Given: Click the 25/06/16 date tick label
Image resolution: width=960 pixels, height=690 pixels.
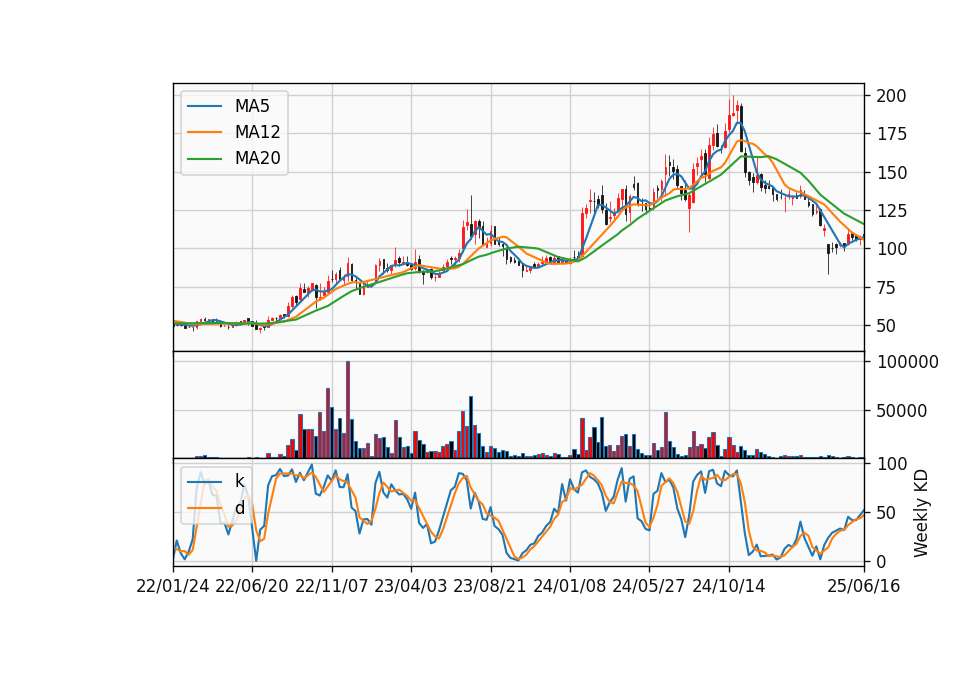Looking at the screenshot, I should click(x=864, y=587).
